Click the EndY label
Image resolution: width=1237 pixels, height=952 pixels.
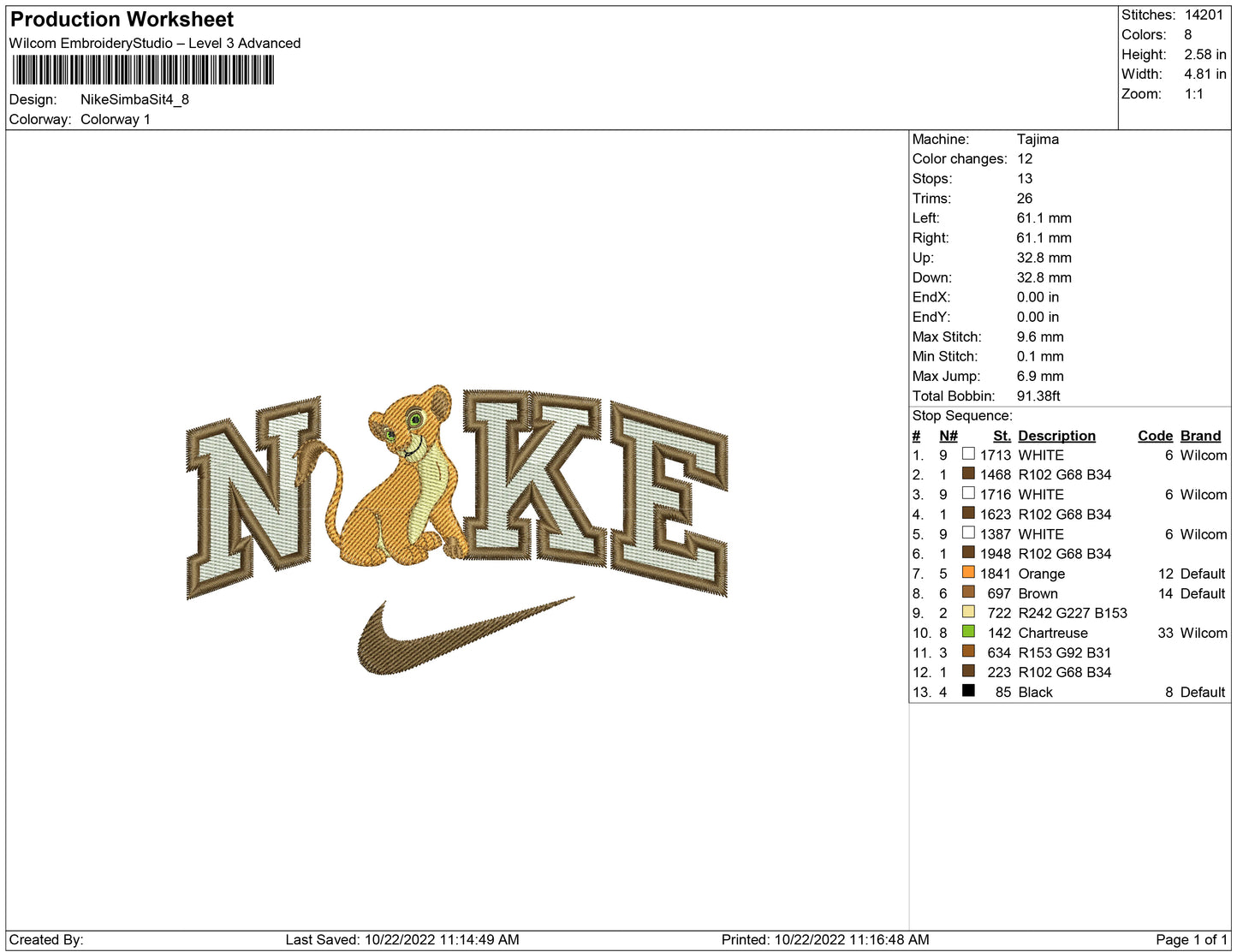(x=931, y=316)
